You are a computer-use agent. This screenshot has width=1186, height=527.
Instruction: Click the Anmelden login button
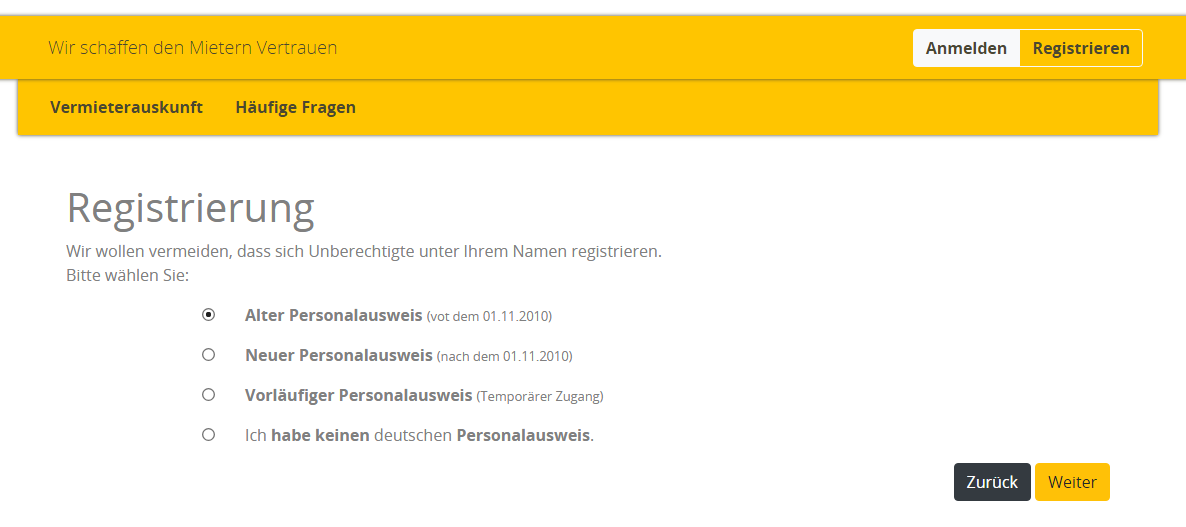[x=966, y=48]
